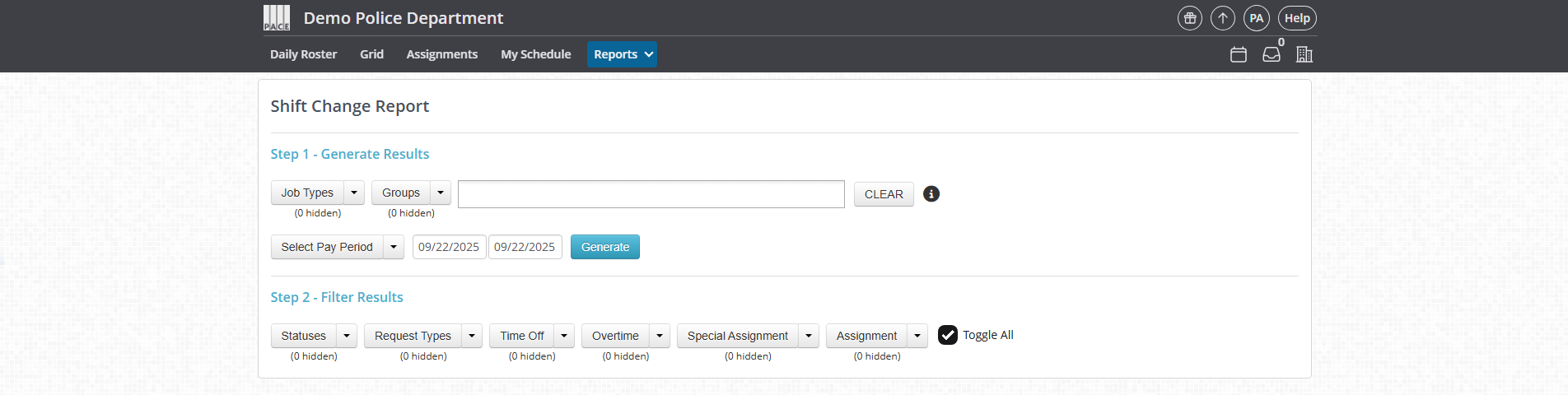
Task: Click the info icon beside CLEAR
Action: [x=931, y=194]
